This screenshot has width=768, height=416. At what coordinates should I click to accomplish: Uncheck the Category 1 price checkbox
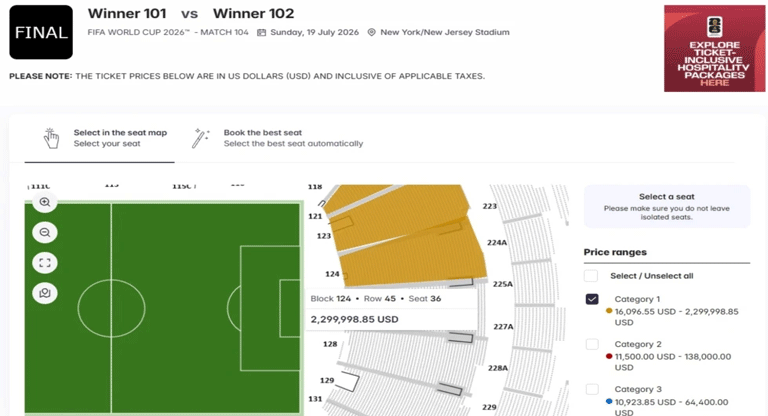pos(591,299)
